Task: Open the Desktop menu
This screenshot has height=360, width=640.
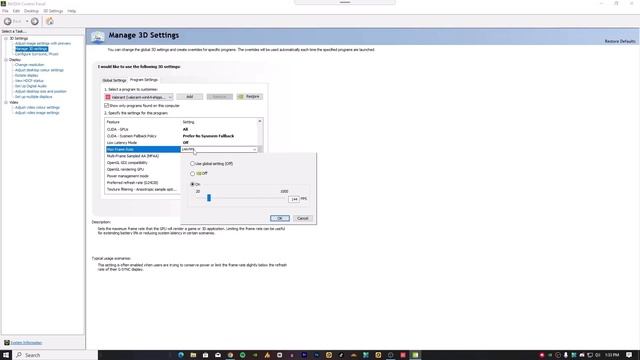Action: (x=31, y=11)
